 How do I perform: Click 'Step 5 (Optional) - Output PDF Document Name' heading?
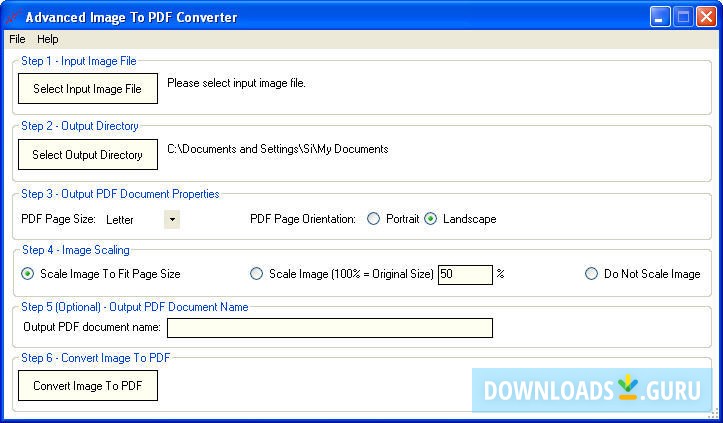click(135, 307)
